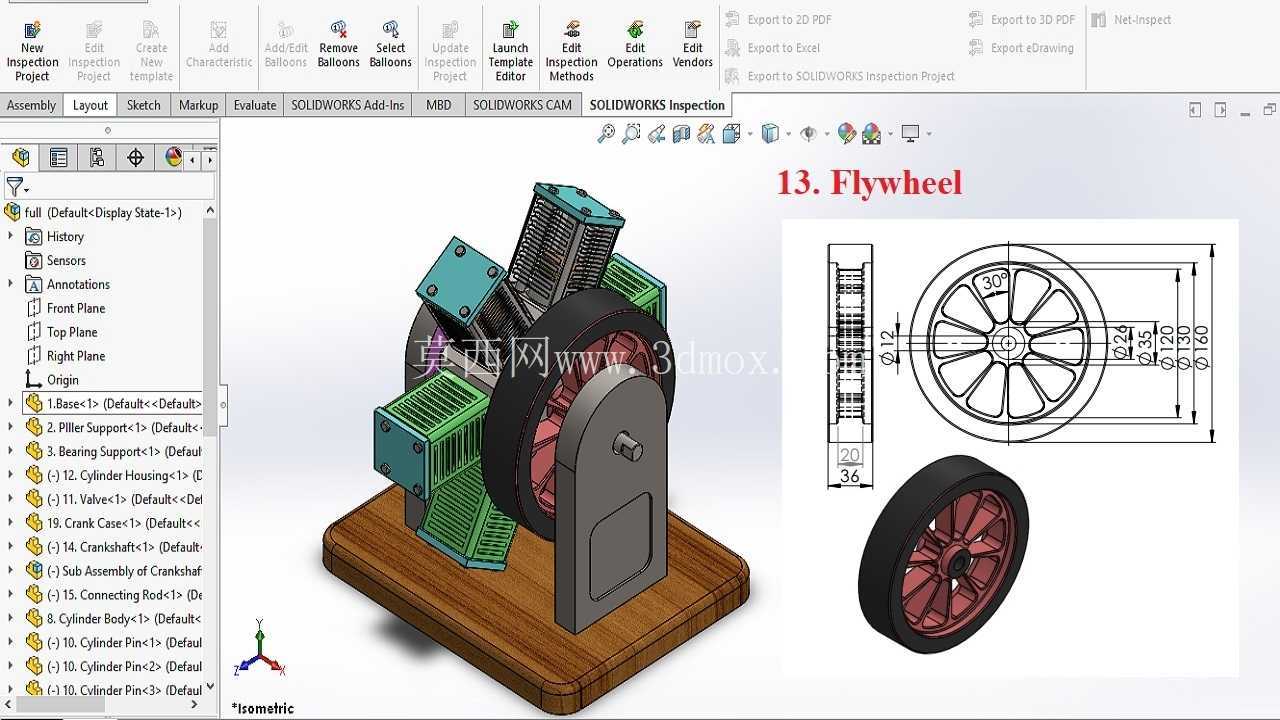Select Right Plane in feature tree
The image size is (1280, 720).
tap(76, 356)
